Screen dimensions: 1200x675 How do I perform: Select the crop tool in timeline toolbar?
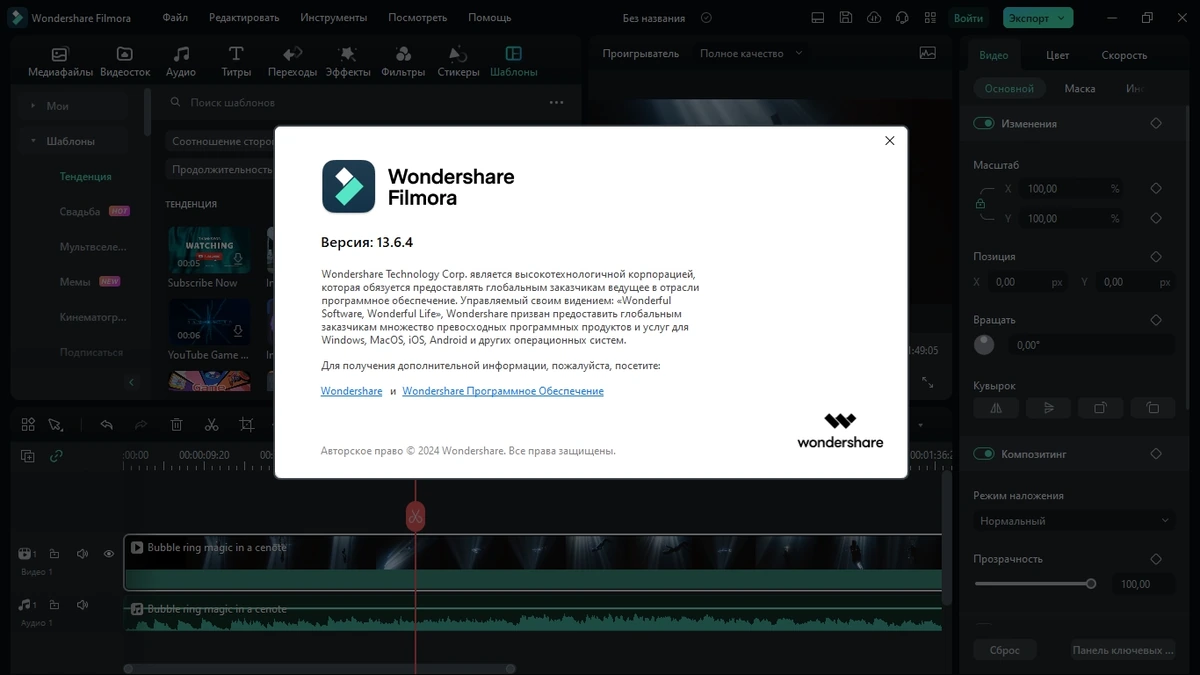coord(246,425)
